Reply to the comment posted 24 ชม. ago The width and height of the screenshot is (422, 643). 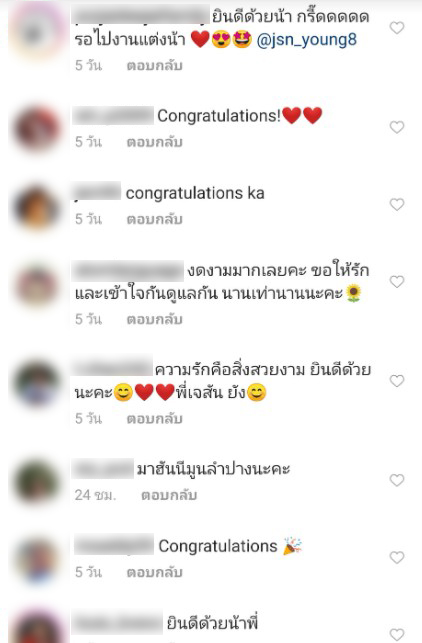pos(169,495)
